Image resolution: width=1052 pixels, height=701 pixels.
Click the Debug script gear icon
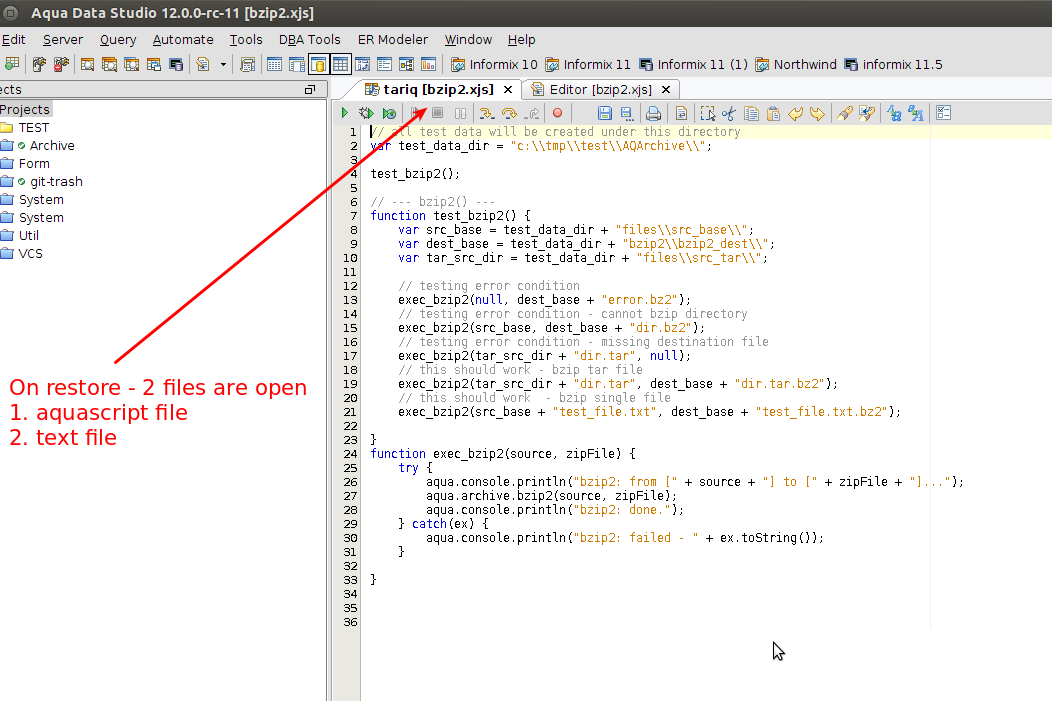(366, 113)
